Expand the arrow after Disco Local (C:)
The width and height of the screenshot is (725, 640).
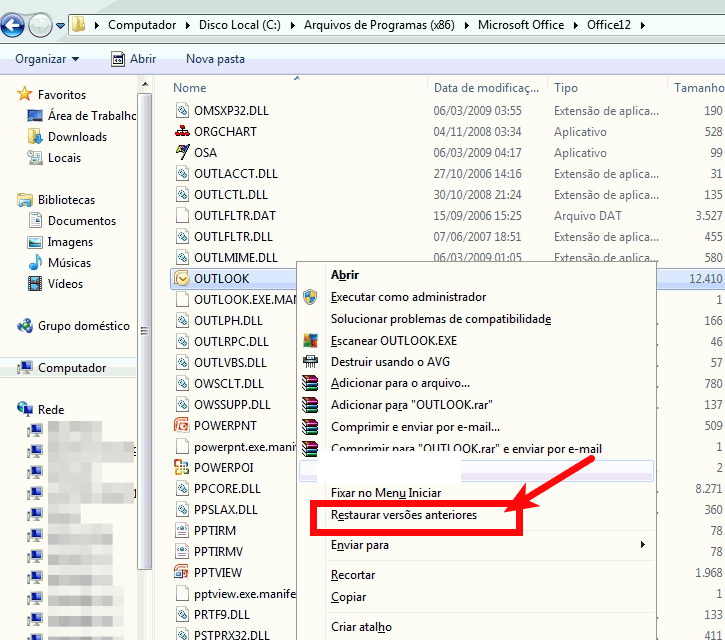pyautogui.click(x=293, y=25)
